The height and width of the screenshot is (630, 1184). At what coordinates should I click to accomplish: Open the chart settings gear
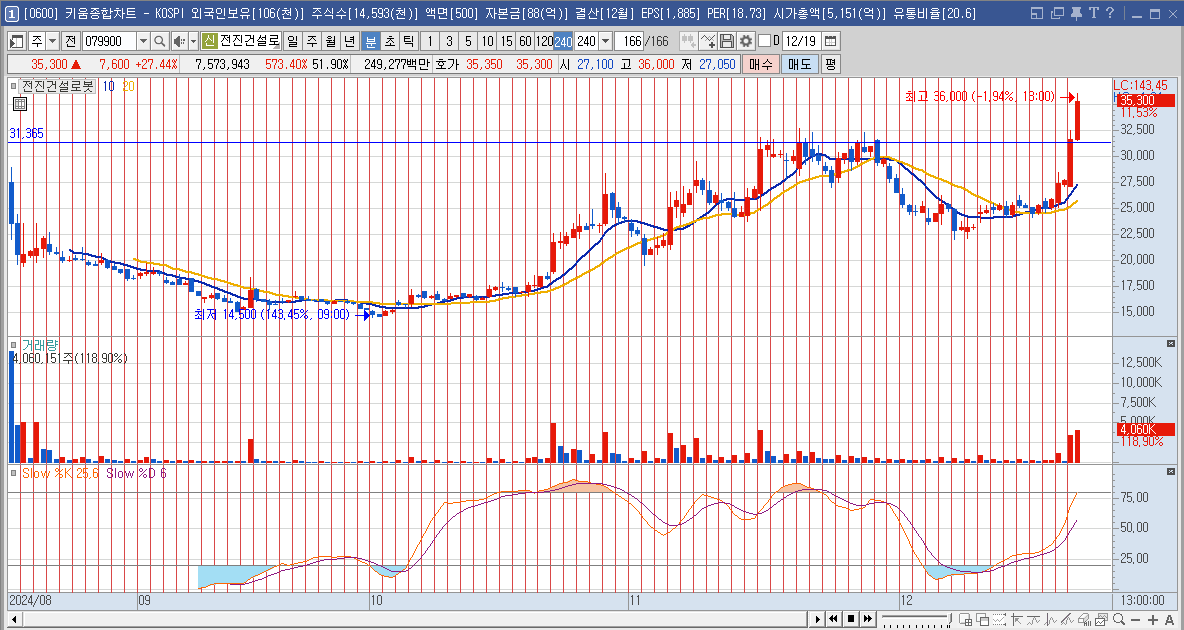746,42
